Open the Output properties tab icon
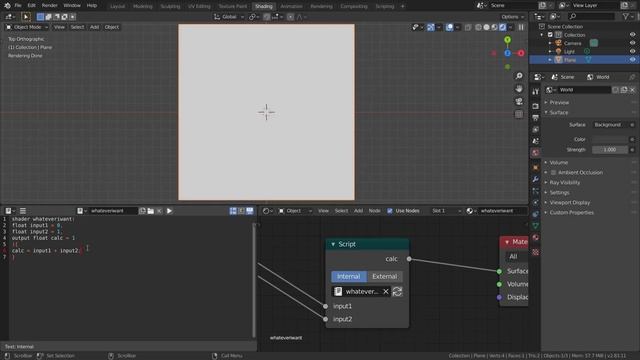 coord(536,118)
